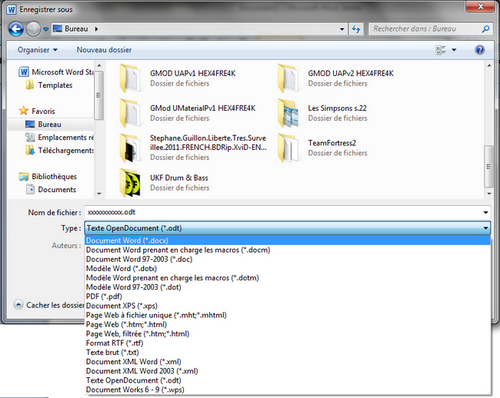This screenshot has height=398, width=500.
Task: Click the magnifying glass search icon
Action: (486, 29)
